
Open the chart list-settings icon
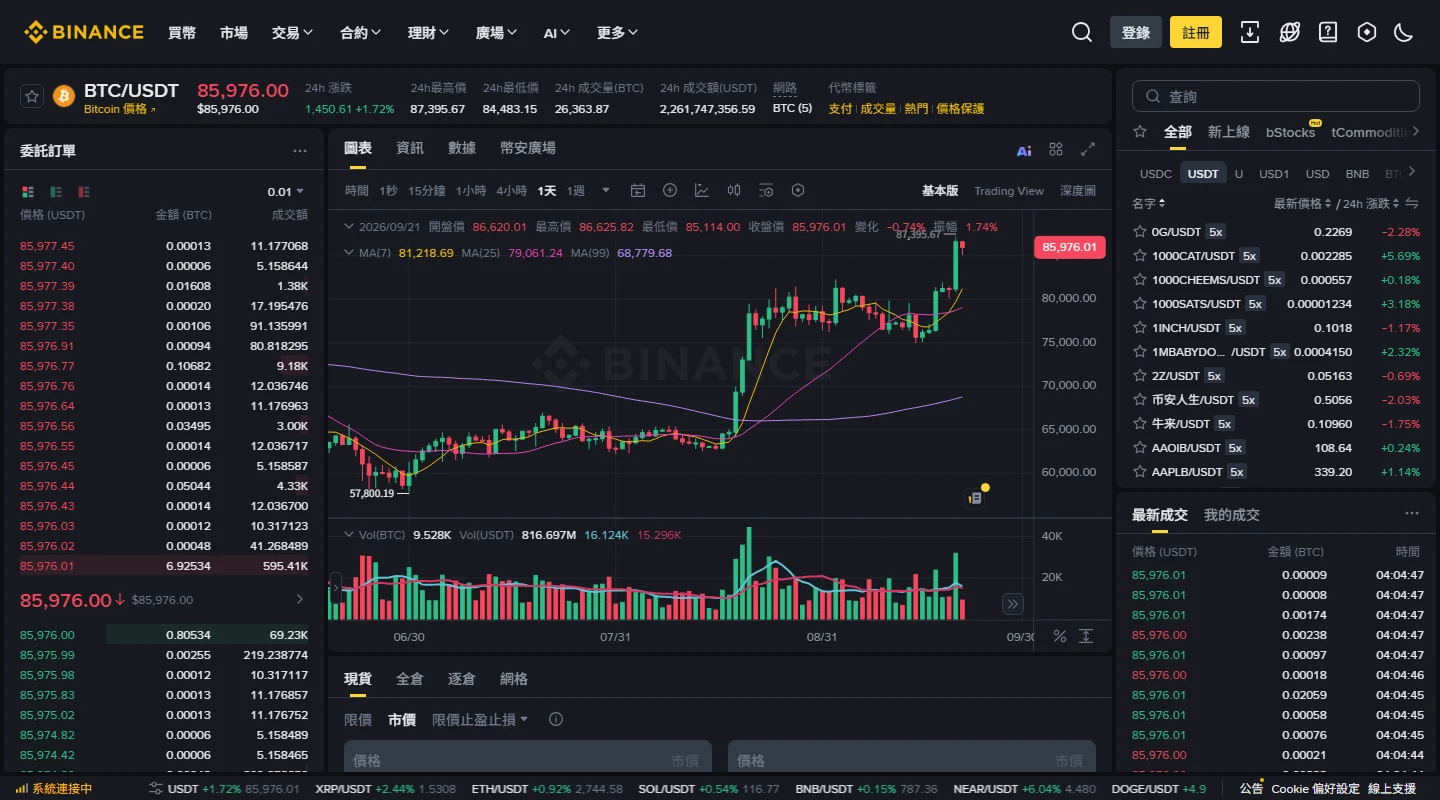[766, 190]
